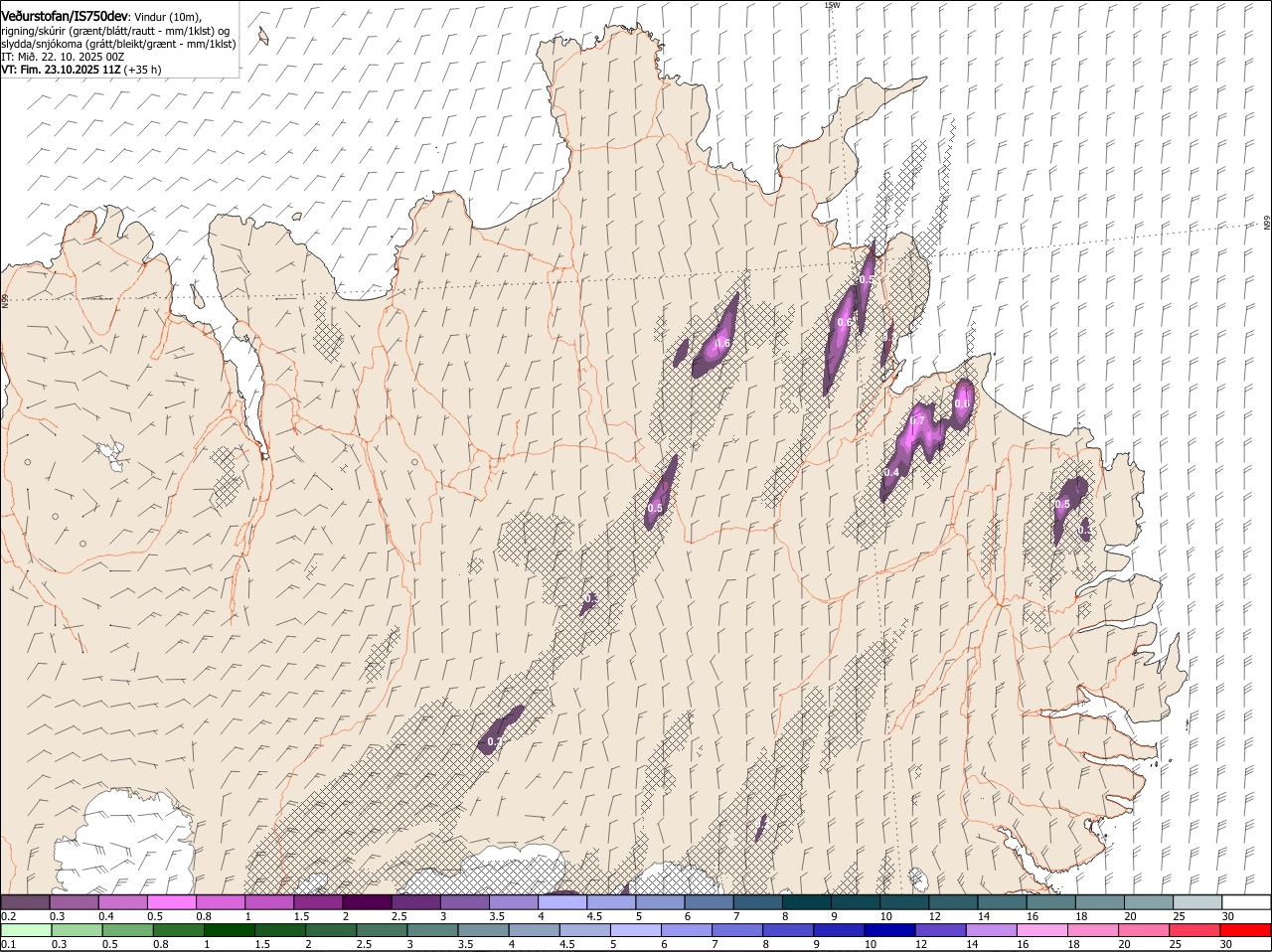Click the "15W" longitude label at top
1272x952 pixels.
tap(832, 5)
